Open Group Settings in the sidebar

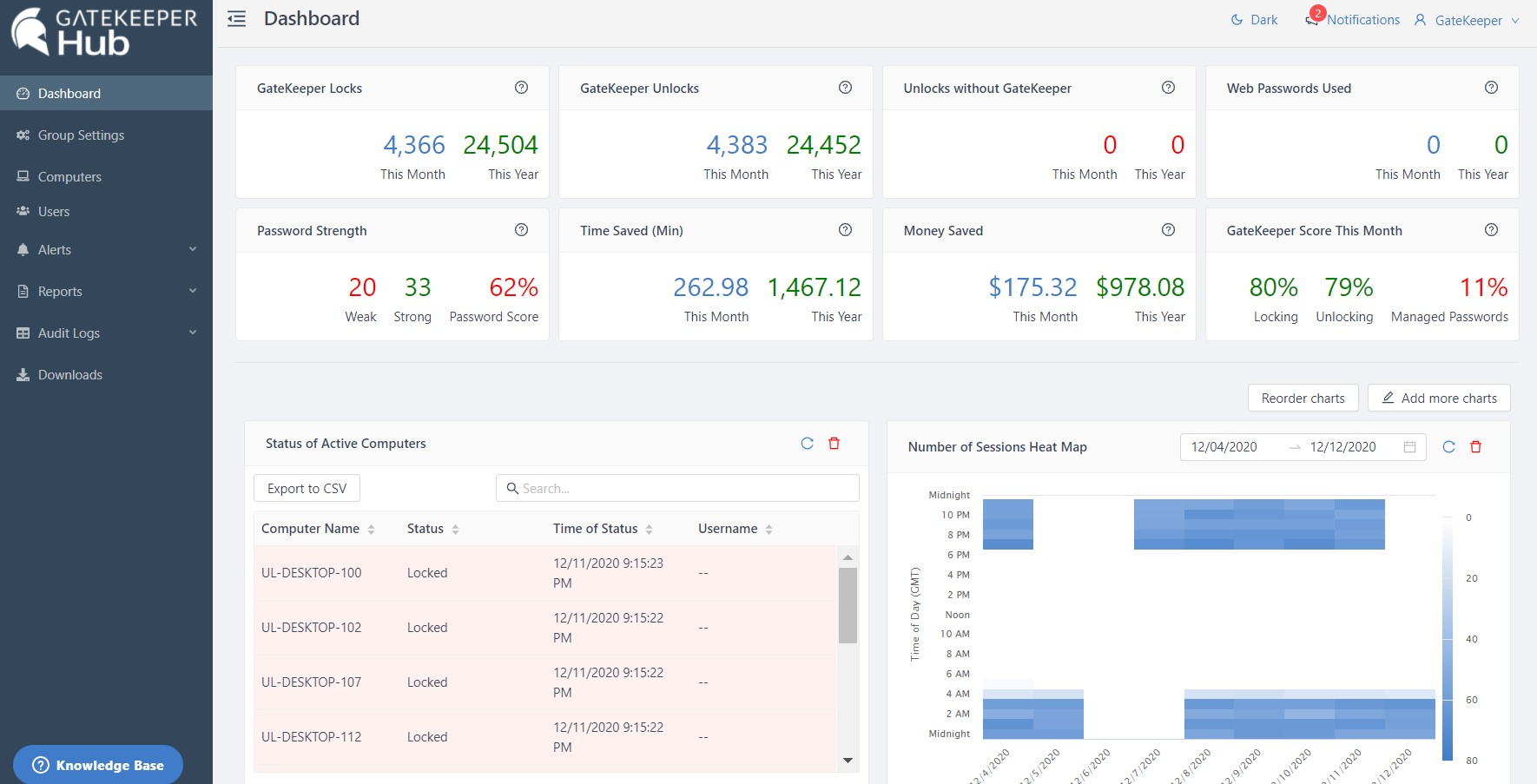click(106, 135)
